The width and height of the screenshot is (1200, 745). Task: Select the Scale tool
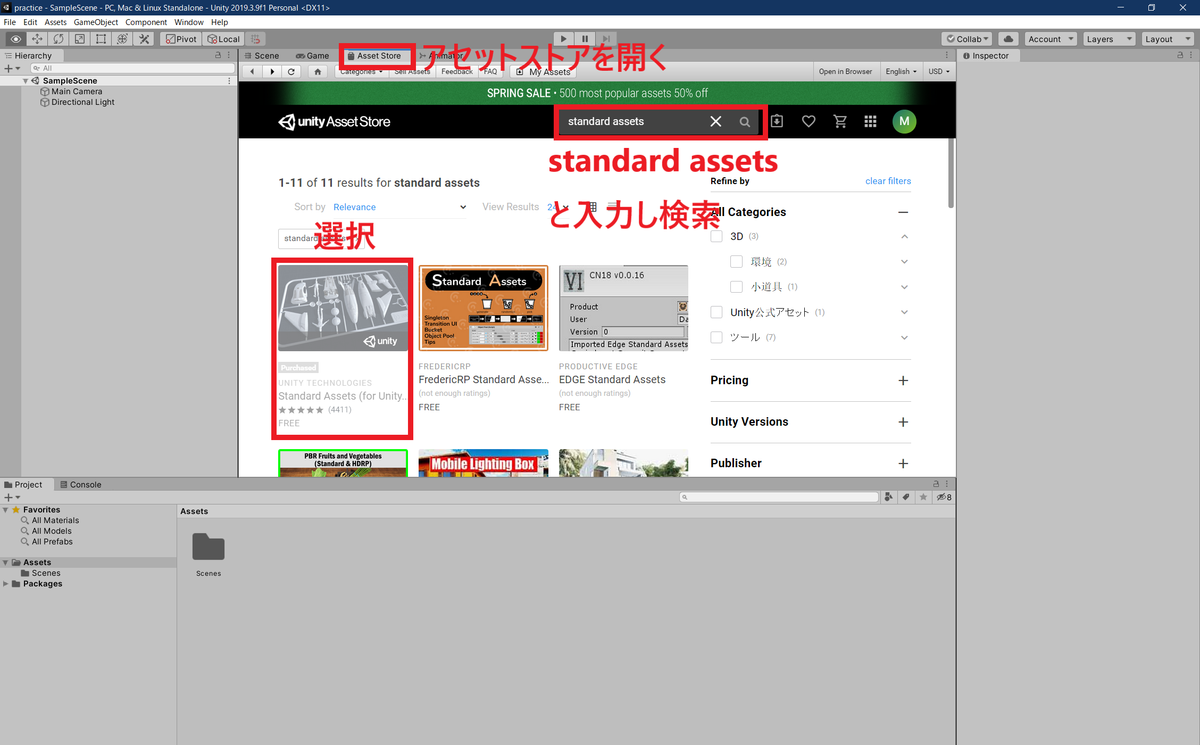[79, 39]
